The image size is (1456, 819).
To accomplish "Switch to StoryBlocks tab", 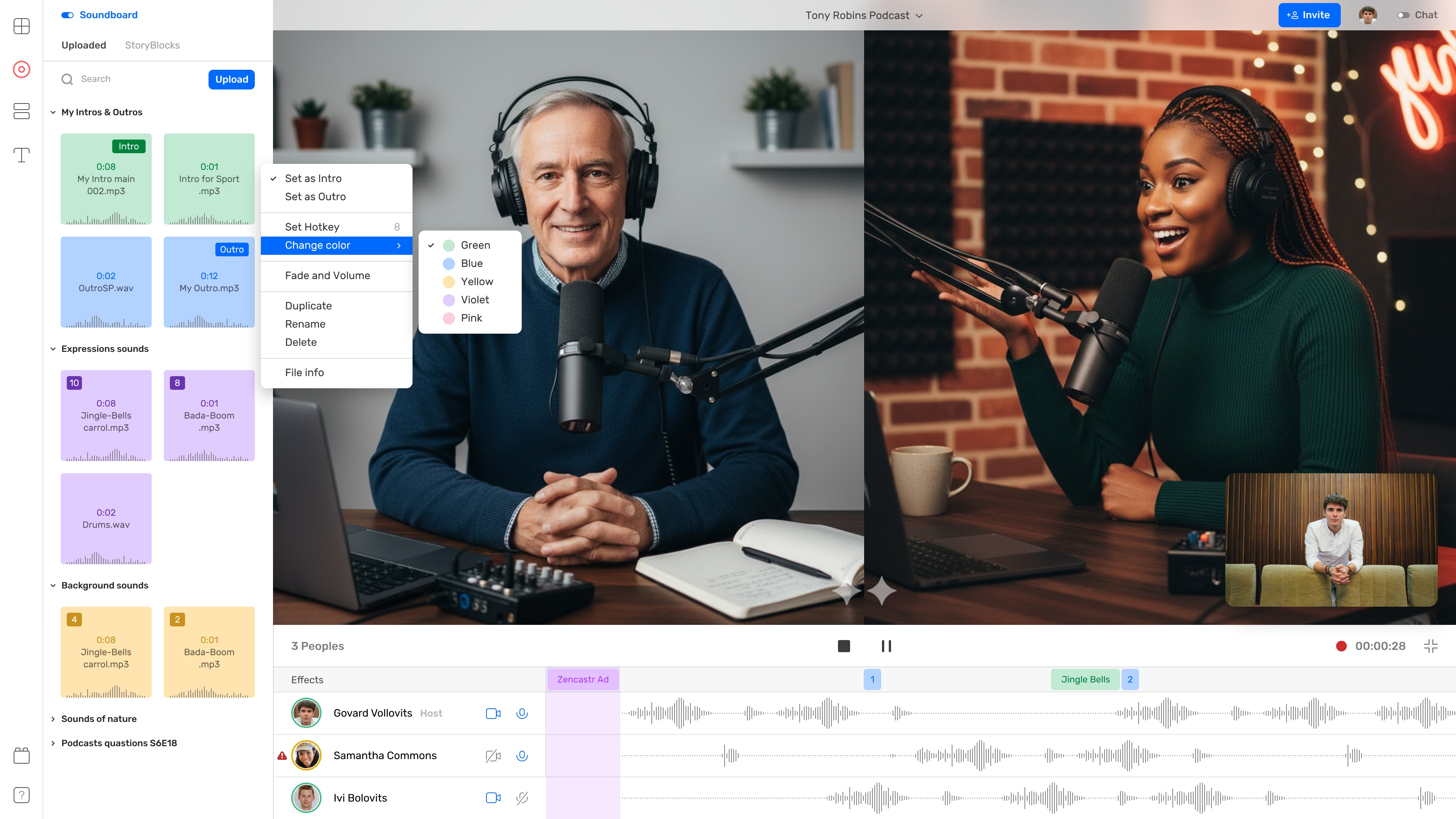I will pos(152,45).
